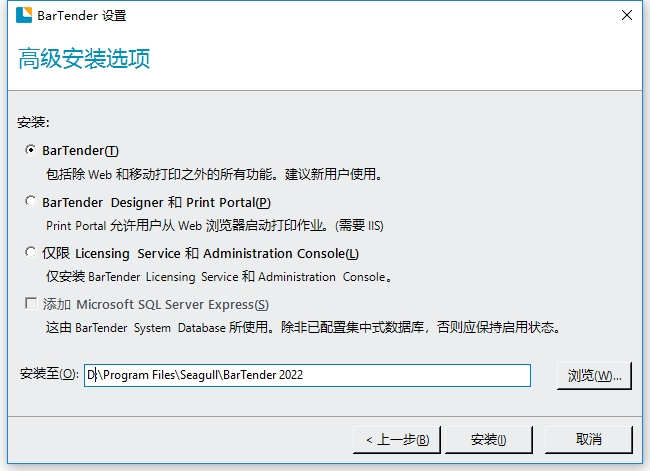Choose BarTender Designer 和 Print Portal option
650x471 pixels.
pos(30,202)
